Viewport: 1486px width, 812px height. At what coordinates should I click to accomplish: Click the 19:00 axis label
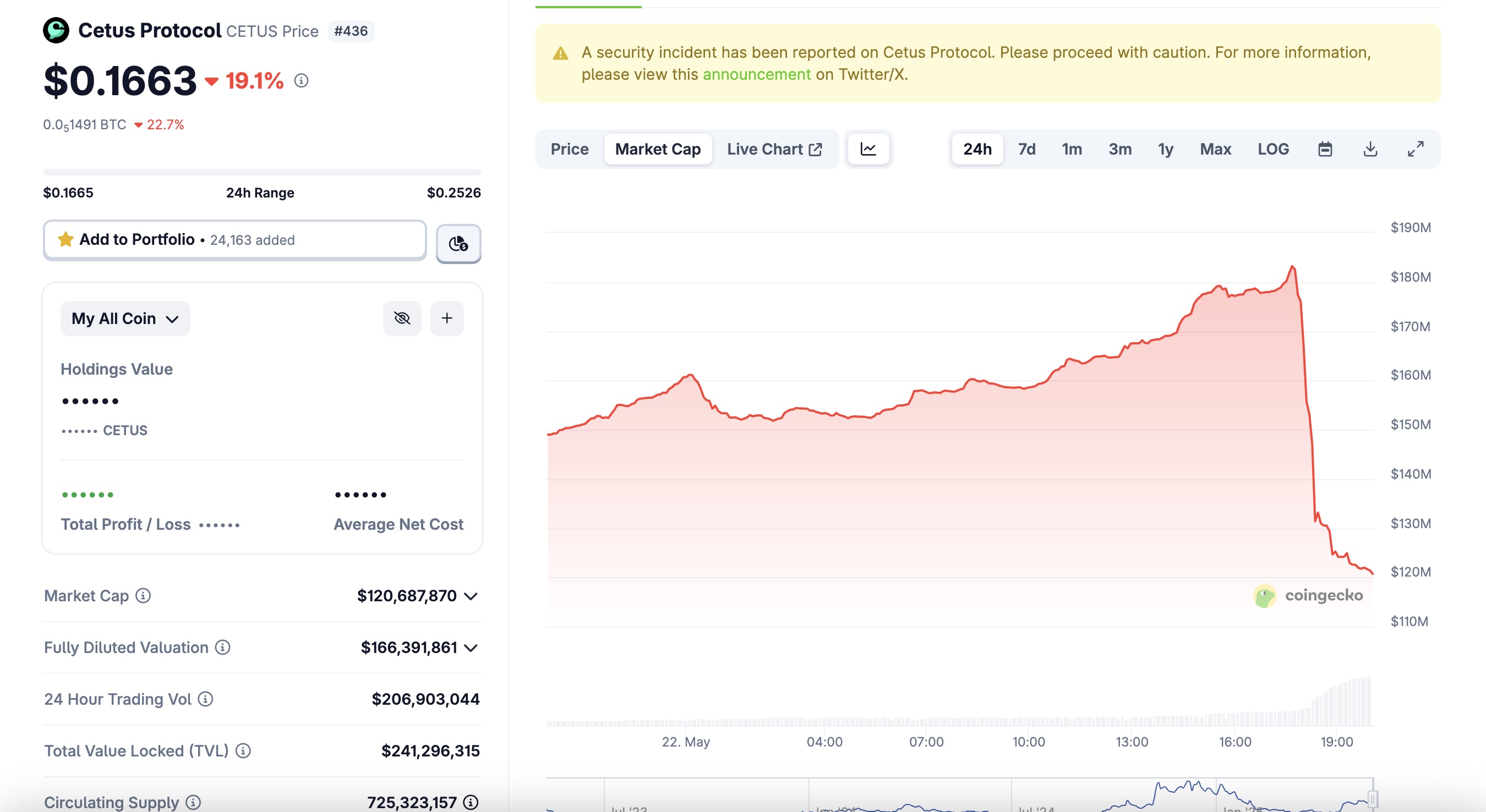point(1337,742)
